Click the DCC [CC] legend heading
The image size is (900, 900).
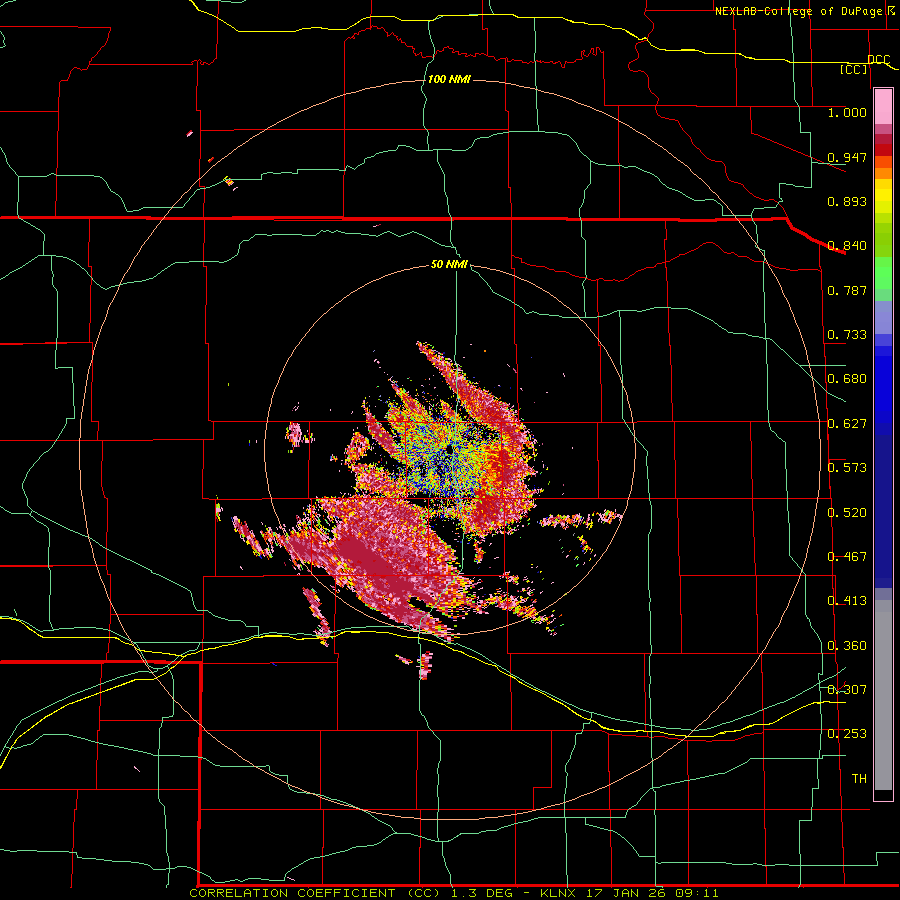tap(863, 64)
